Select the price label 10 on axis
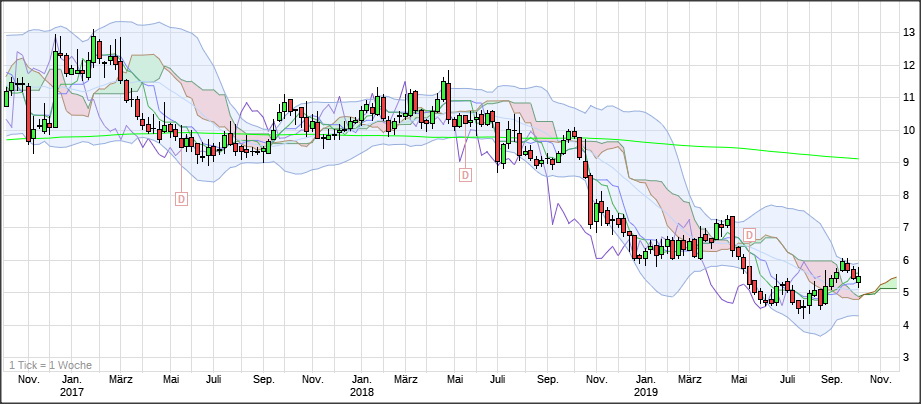 (908, 130)
